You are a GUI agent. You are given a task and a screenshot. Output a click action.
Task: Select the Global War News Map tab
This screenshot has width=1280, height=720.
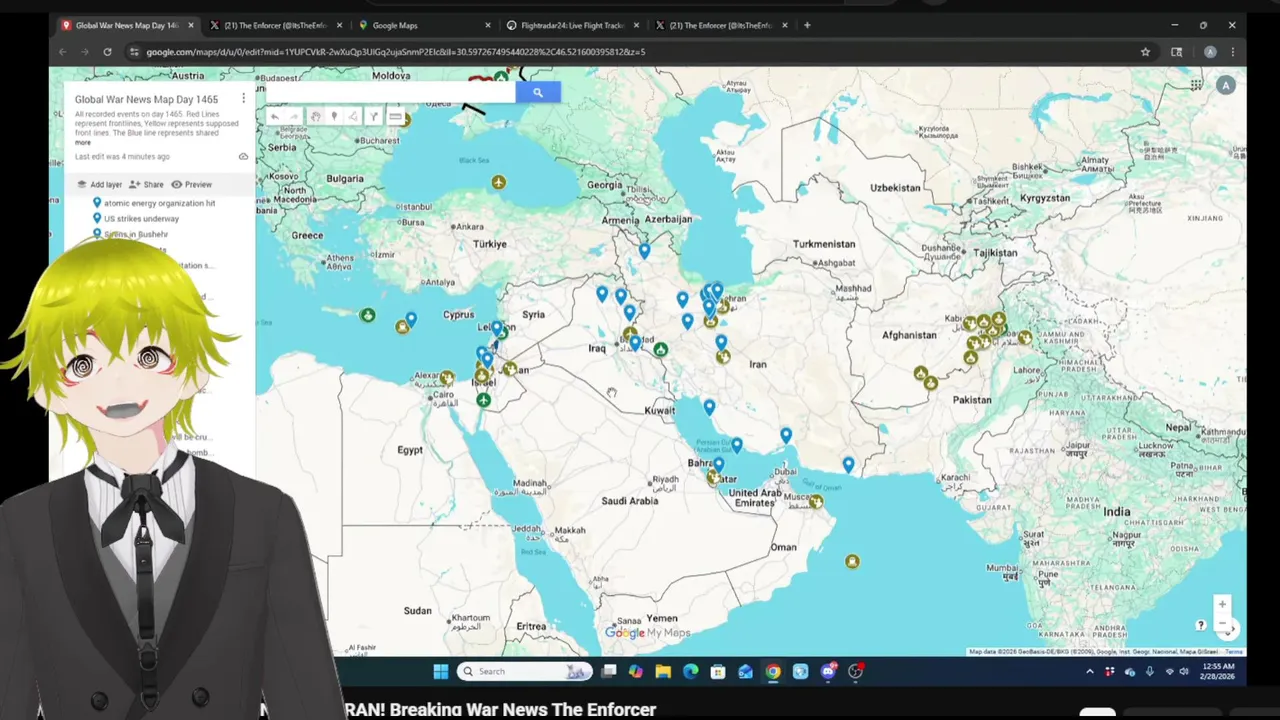[126, 25]
